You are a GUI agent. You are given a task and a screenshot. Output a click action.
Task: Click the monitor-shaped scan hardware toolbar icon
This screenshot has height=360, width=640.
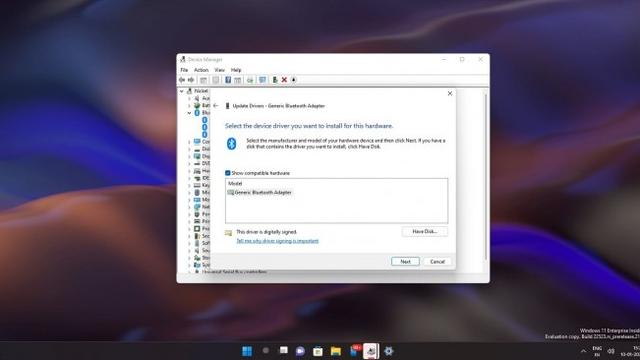click(262, 80)
